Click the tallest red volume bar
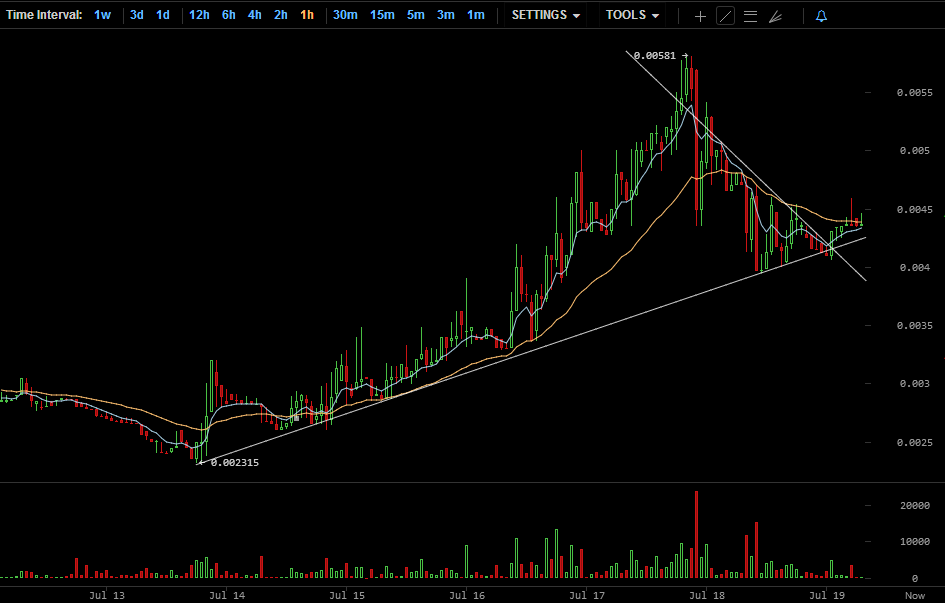The width and height of the screenshot is (945, 603). (x=697, y=534)
